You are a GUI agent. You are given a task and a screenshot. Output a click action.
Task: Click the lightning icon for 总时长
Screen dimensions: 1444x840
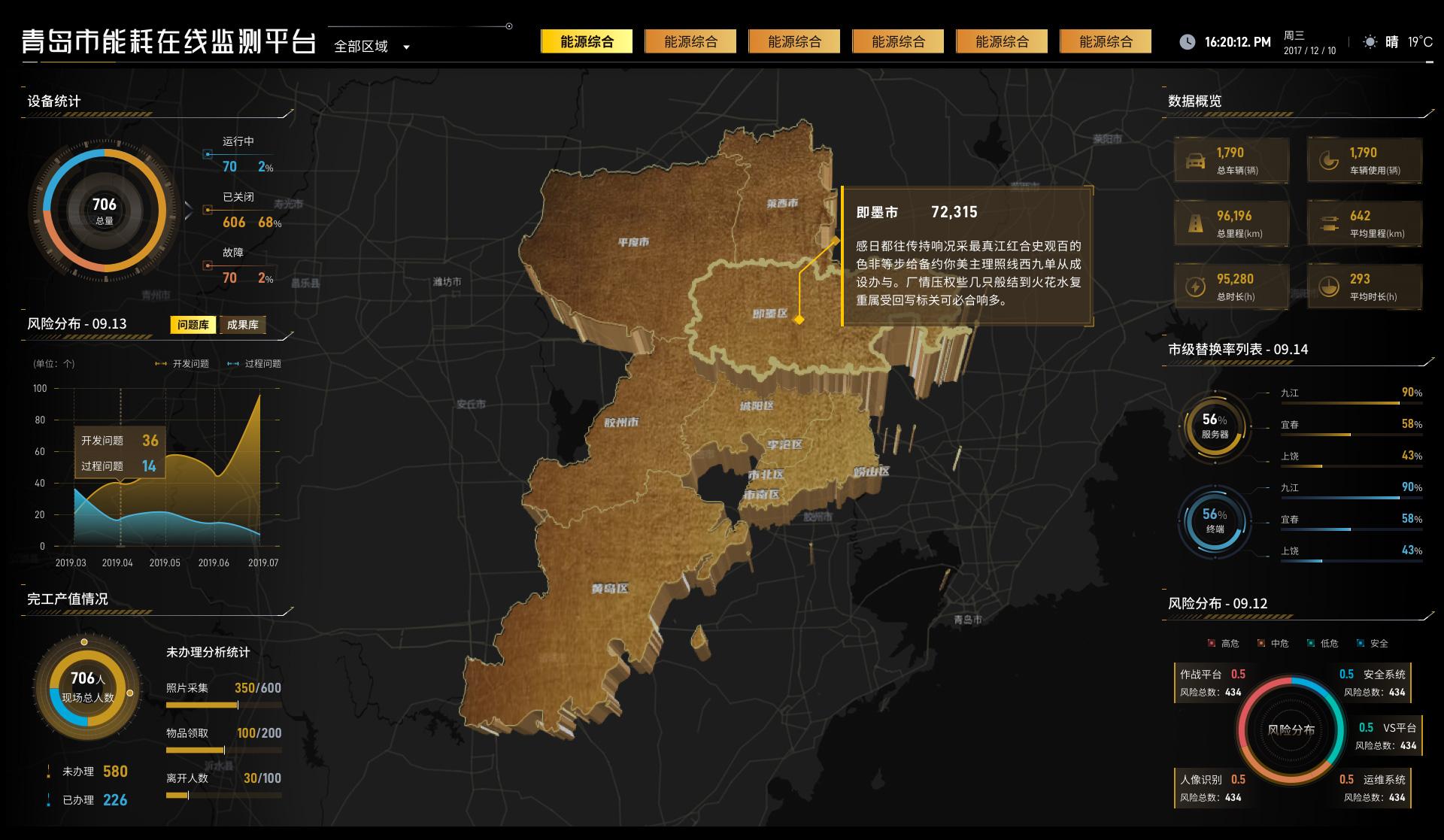1195,287
